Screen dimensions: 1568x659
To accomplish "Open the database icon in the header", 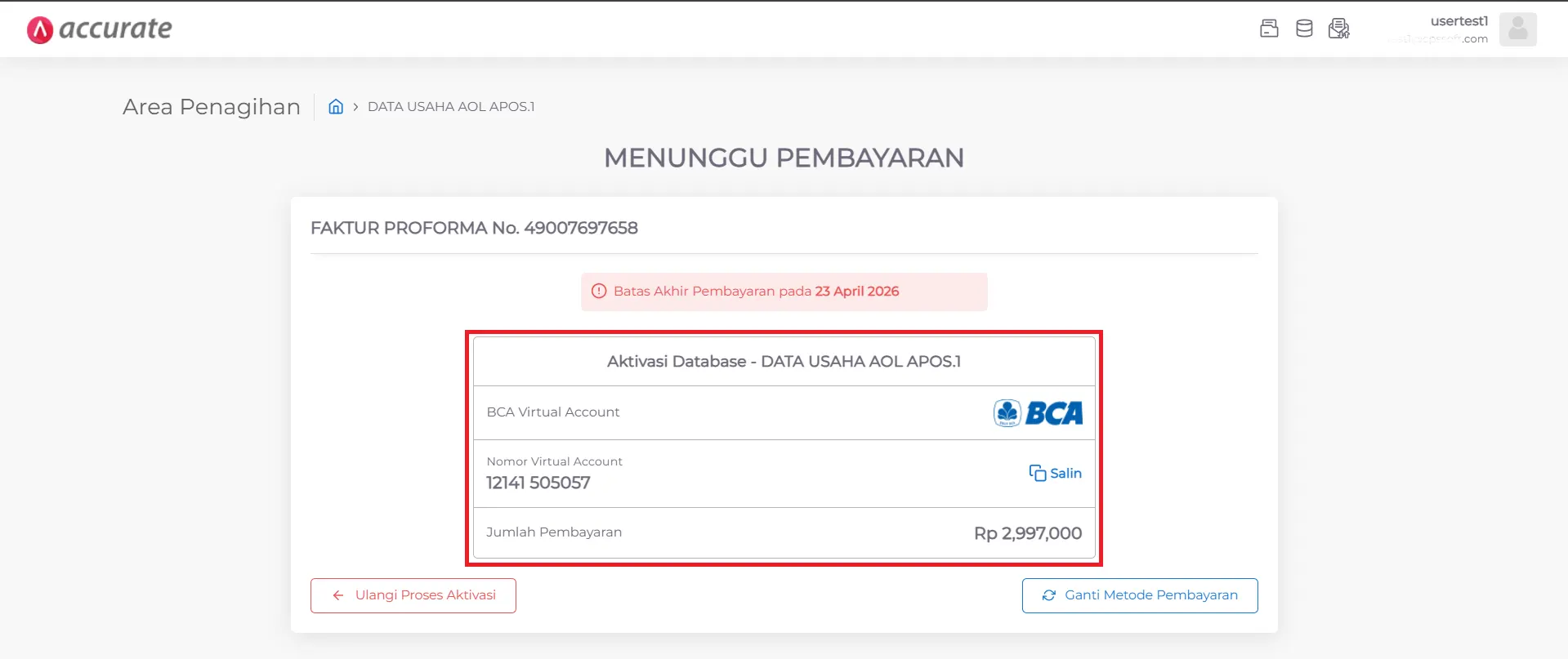I will pyautogui.click(x=1304, y=29).
